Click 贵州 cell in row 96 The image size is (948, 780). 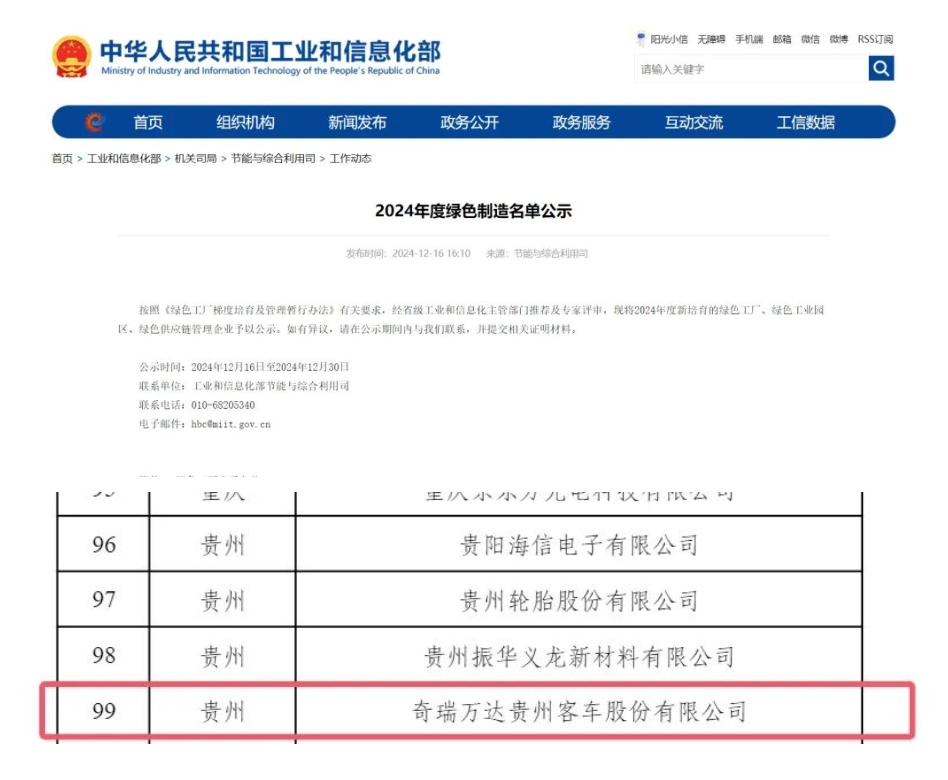pos(222,545)
